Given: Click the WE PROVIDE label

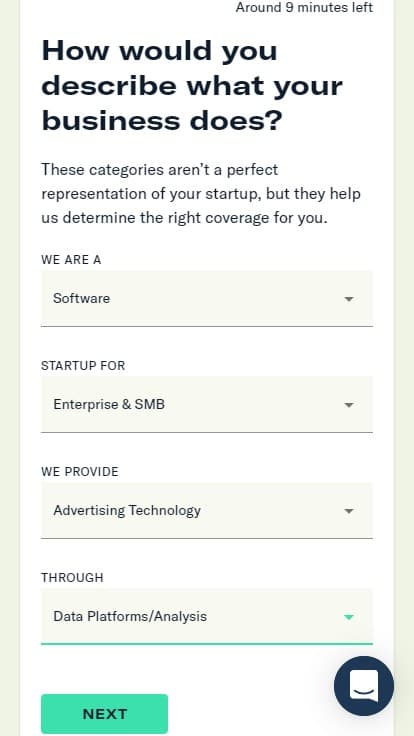Looking at the screenshot, I should click(x=80, y=472).
